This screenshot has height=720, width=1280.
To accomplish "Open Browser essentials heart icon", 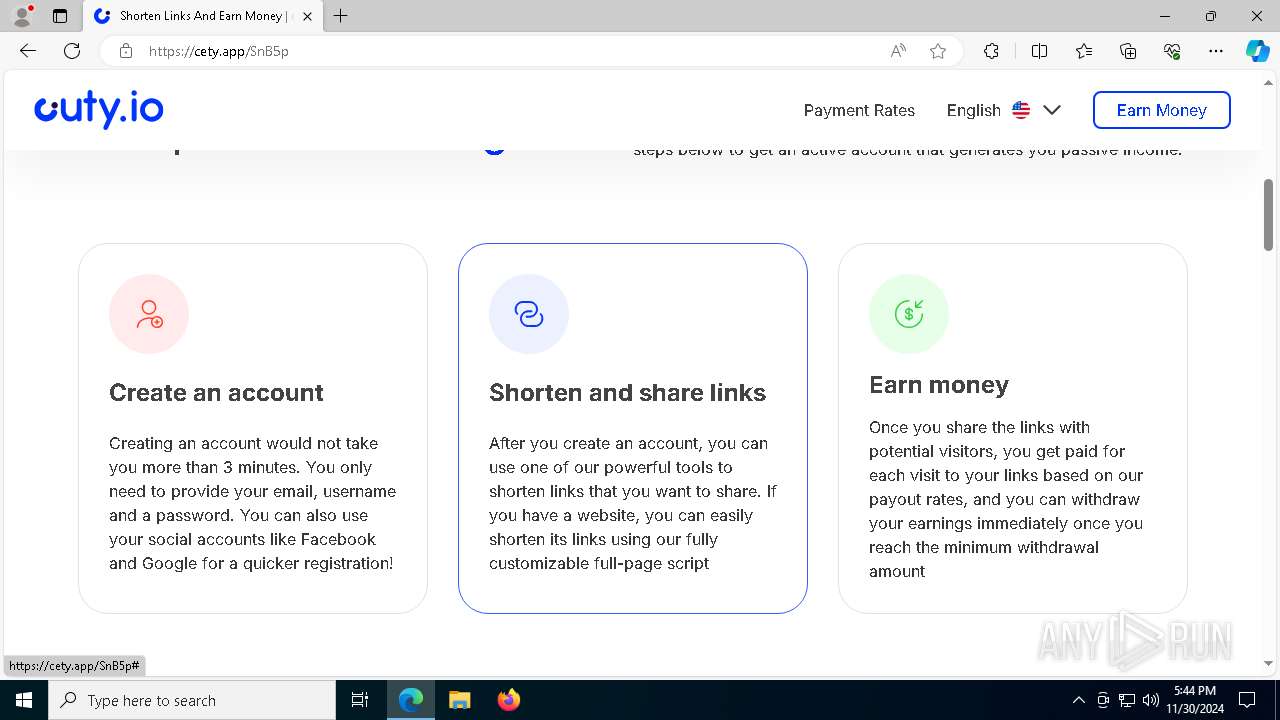I will click(1172, 51).
